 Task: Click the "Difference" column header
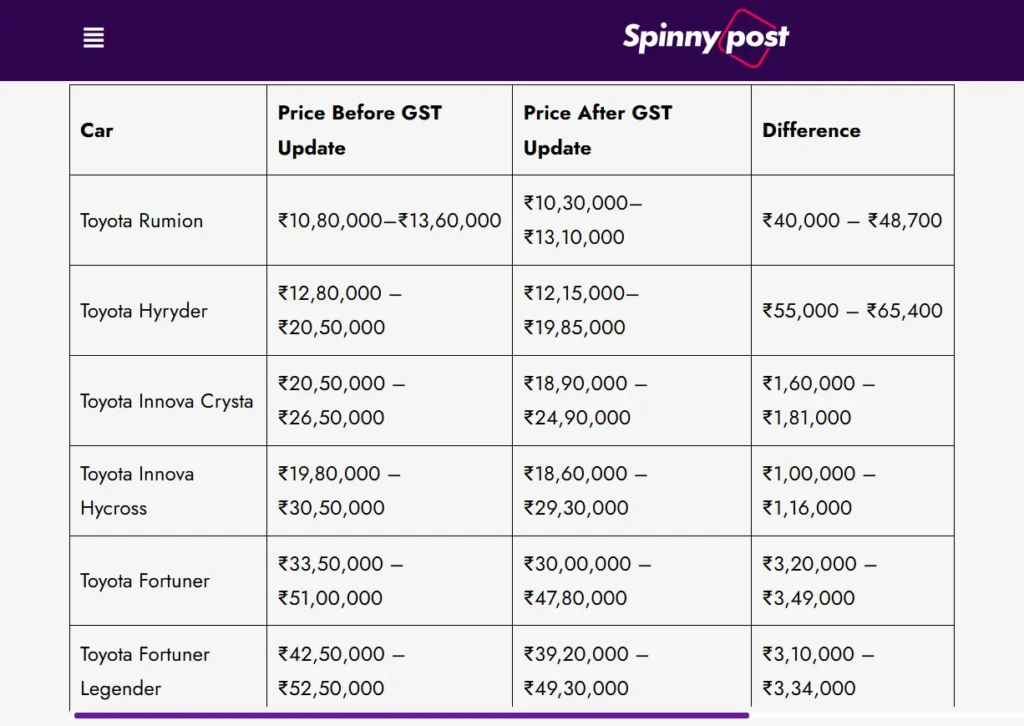click(811, 131)
